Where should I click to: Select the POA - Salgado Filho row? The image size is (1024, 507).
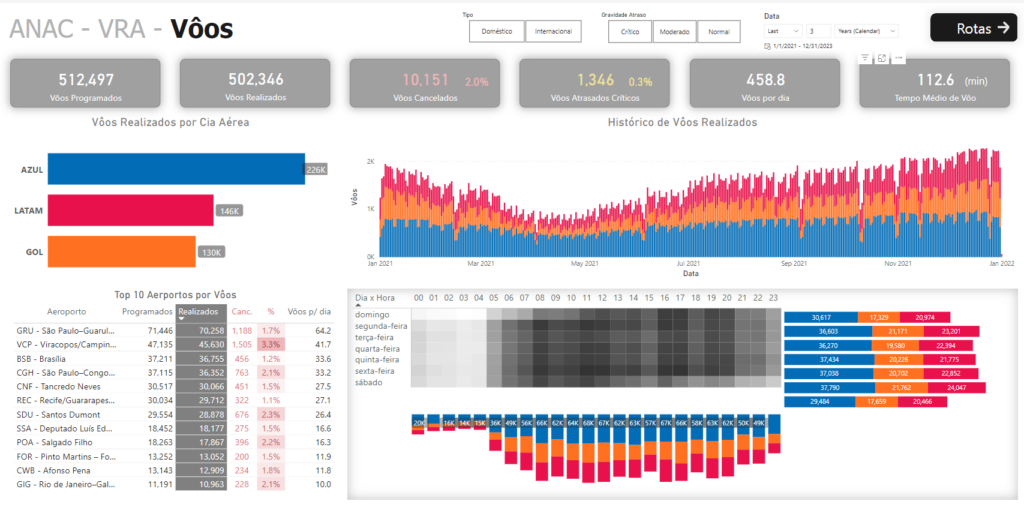tap(174, 442)
